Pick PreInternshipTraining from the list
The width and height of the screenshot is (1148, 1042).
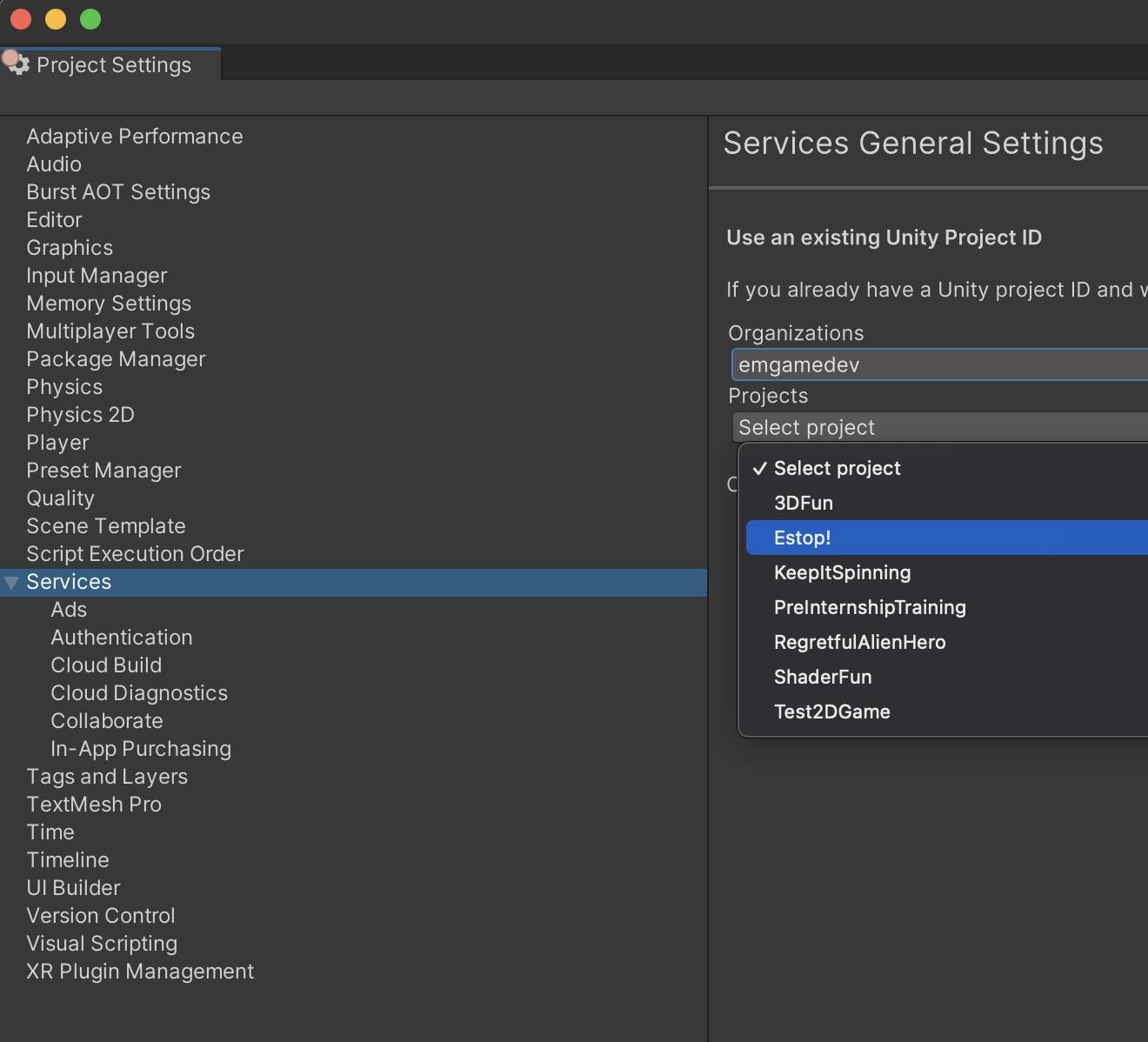(x=947, y=607)
